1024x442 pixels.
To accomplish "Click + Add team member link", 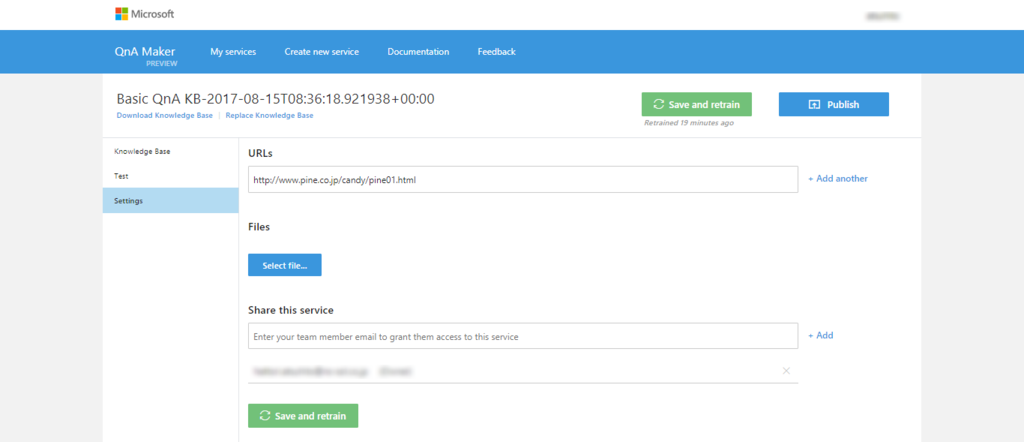I will [821, 335].
